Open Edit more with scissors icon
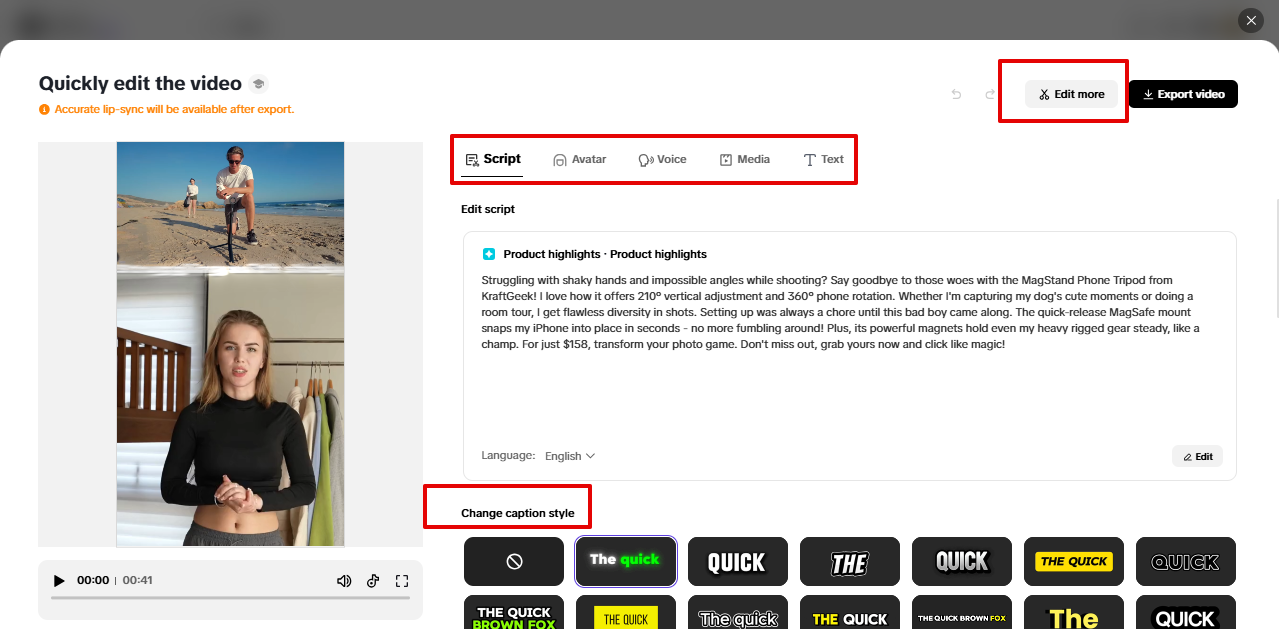This screenshot has height=638, width=1279. (1071, 94)
